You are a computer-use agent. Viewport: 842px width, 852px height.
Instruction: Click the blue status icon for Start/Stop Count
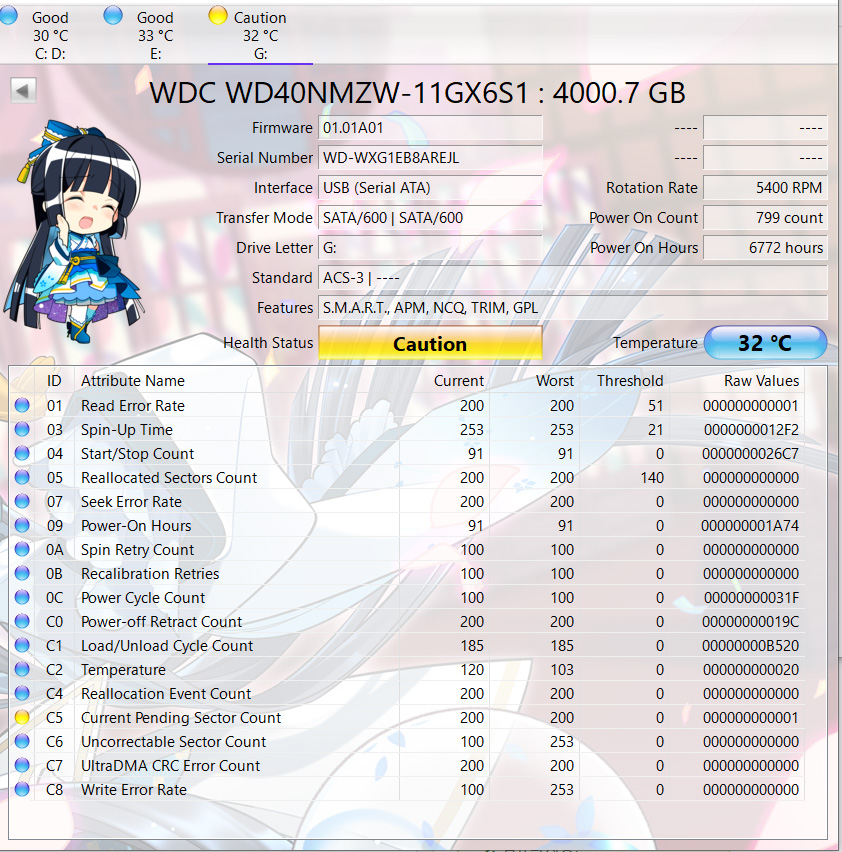(x=22, y=453)
